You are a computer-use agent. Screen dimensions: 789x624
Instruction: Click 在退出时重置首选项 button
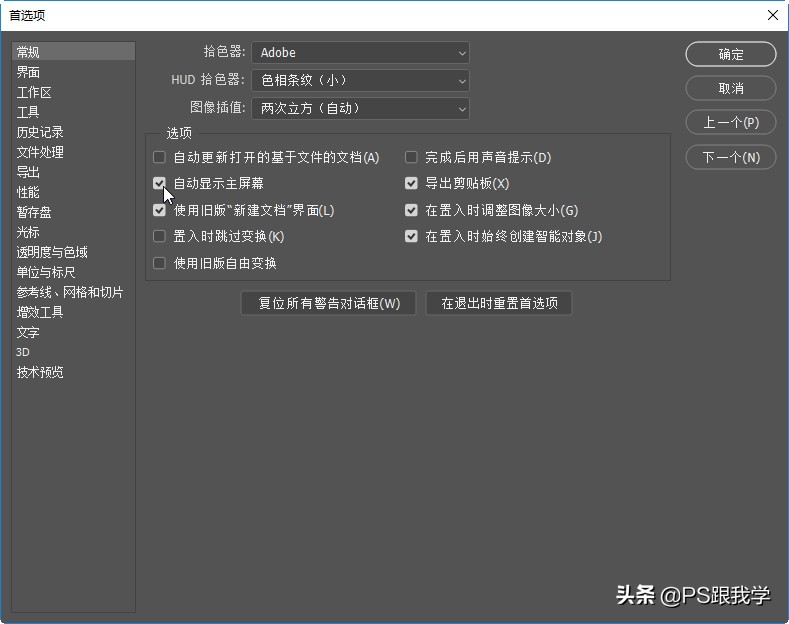499,303
